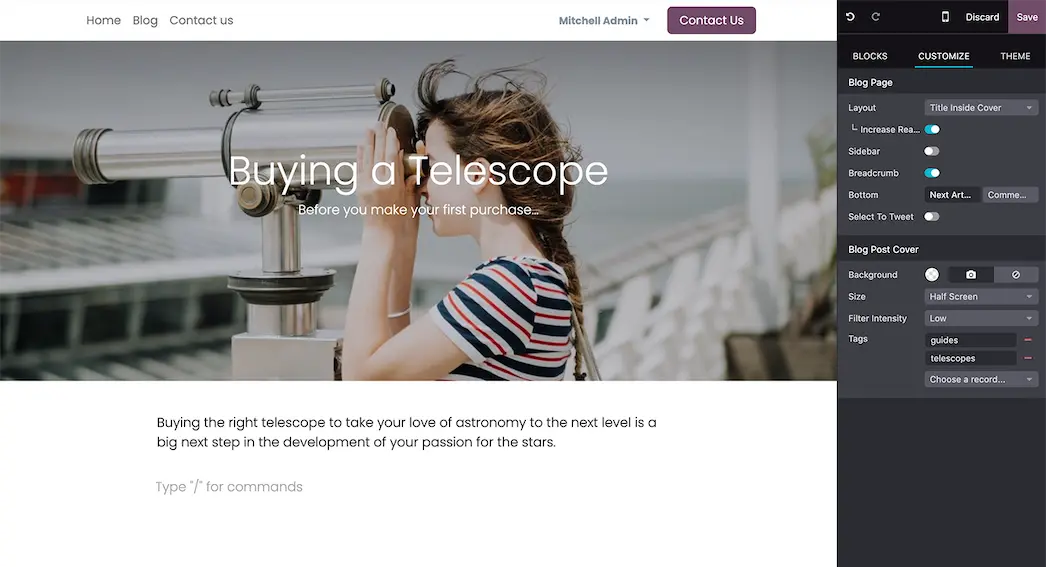The image size is (1046, 567).
Task: Remove the guides tag minus icon
Action: click(x=1028, y=340)
